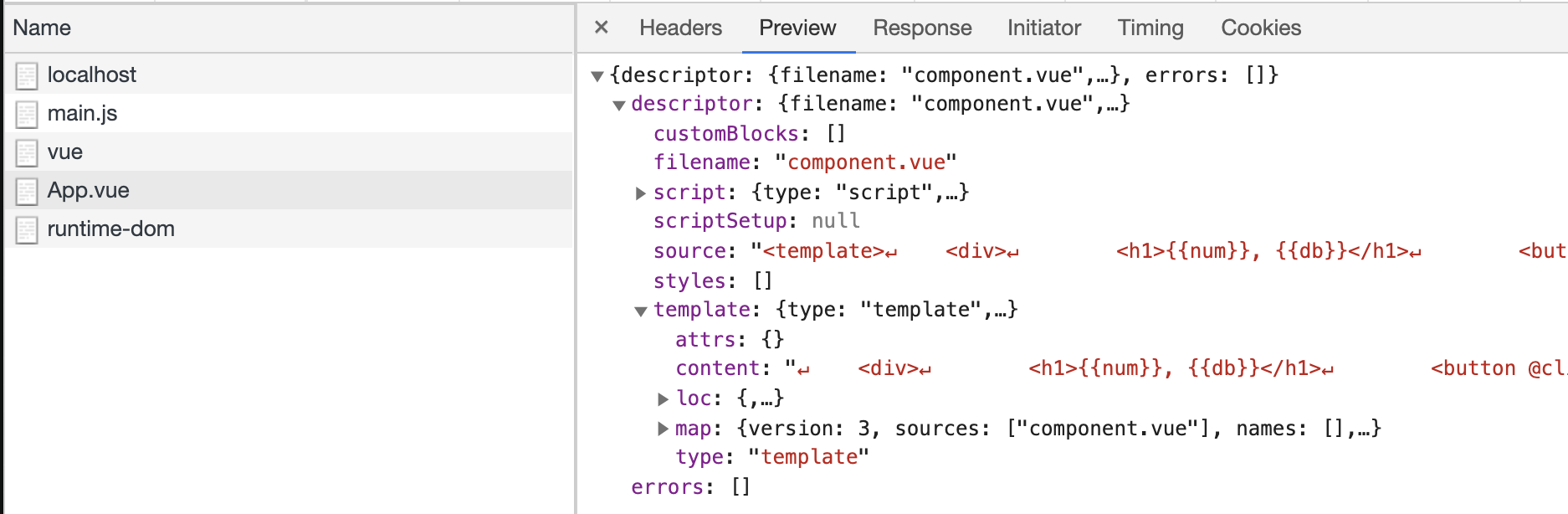This screenshot has width=1568, height=514.
Task: Open the Initiator tab
Action: pyautogui.click(x=1043, y=28)
